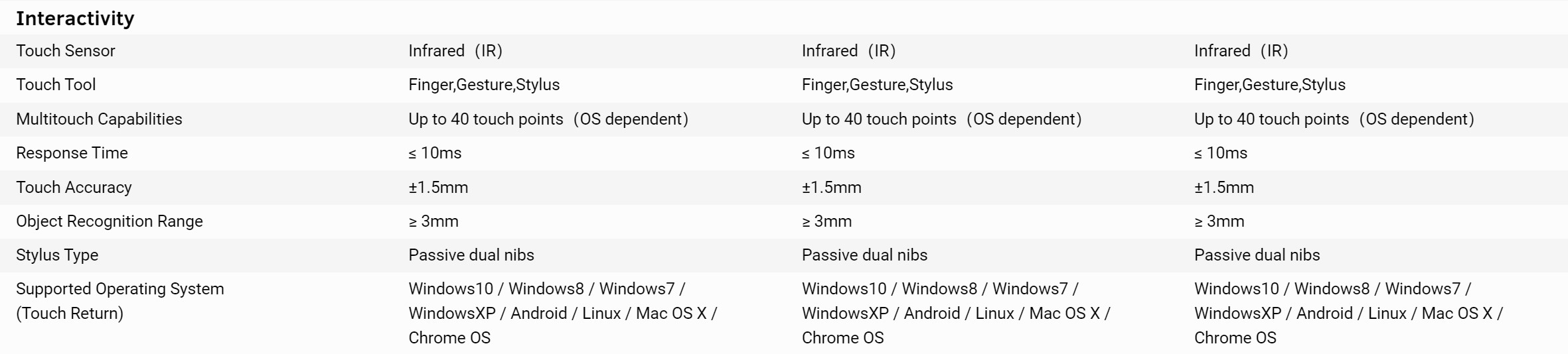This screenshot has width=1568, height=354.
Task: Click 'Chrome OS' text in the last column
Action: pyautogui.click(x=1235, y=338)
